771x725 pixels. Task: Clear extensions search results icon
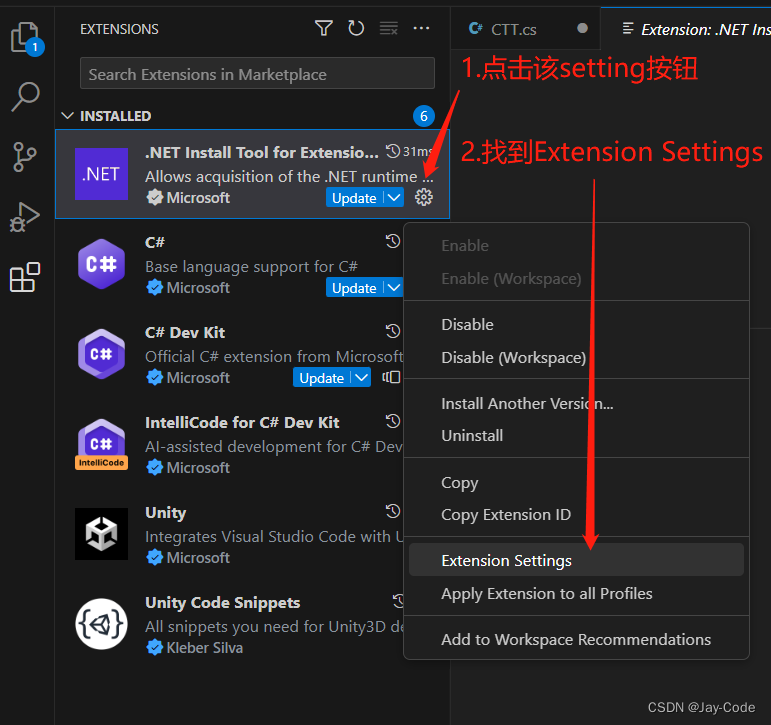click(x=388, y=29)
